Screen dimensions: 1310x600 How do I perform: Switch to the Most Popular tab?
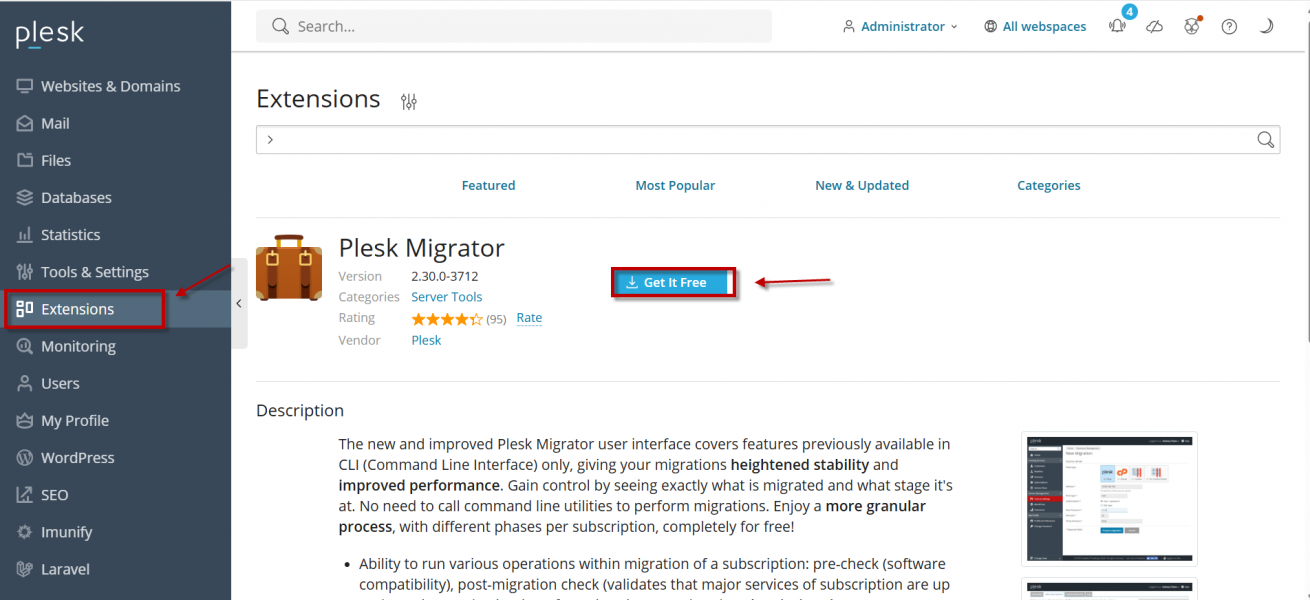[x=675, y=185]
